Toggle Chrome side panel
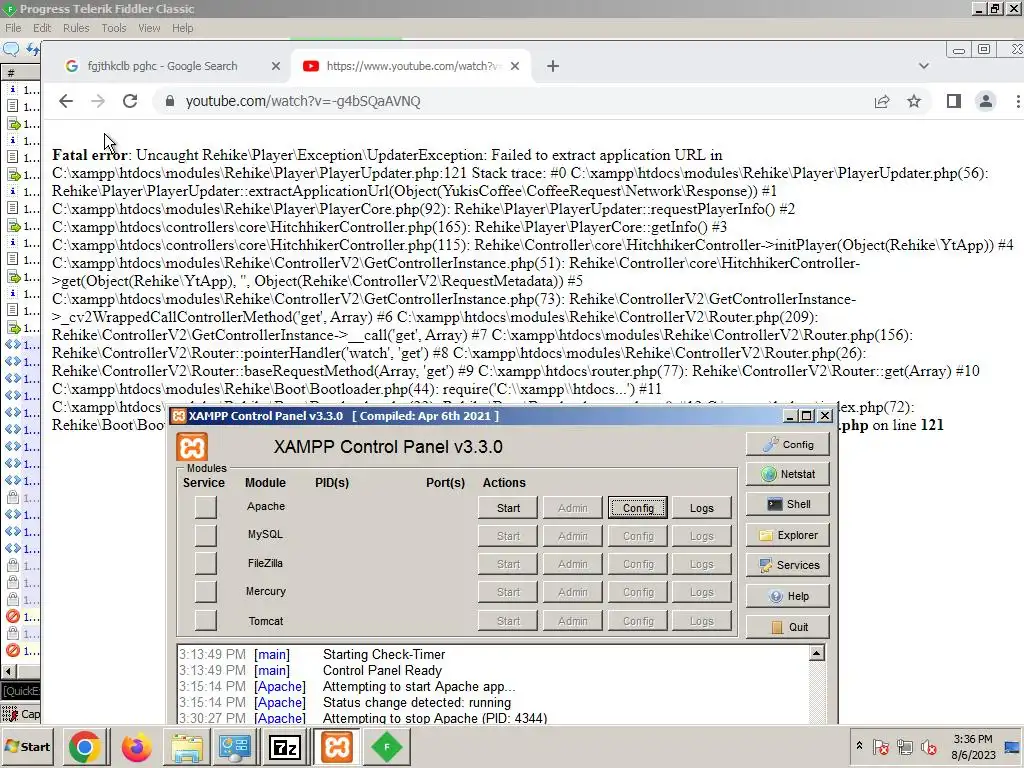The width and height of the screenshot is (1024, 768). (953, 101)
